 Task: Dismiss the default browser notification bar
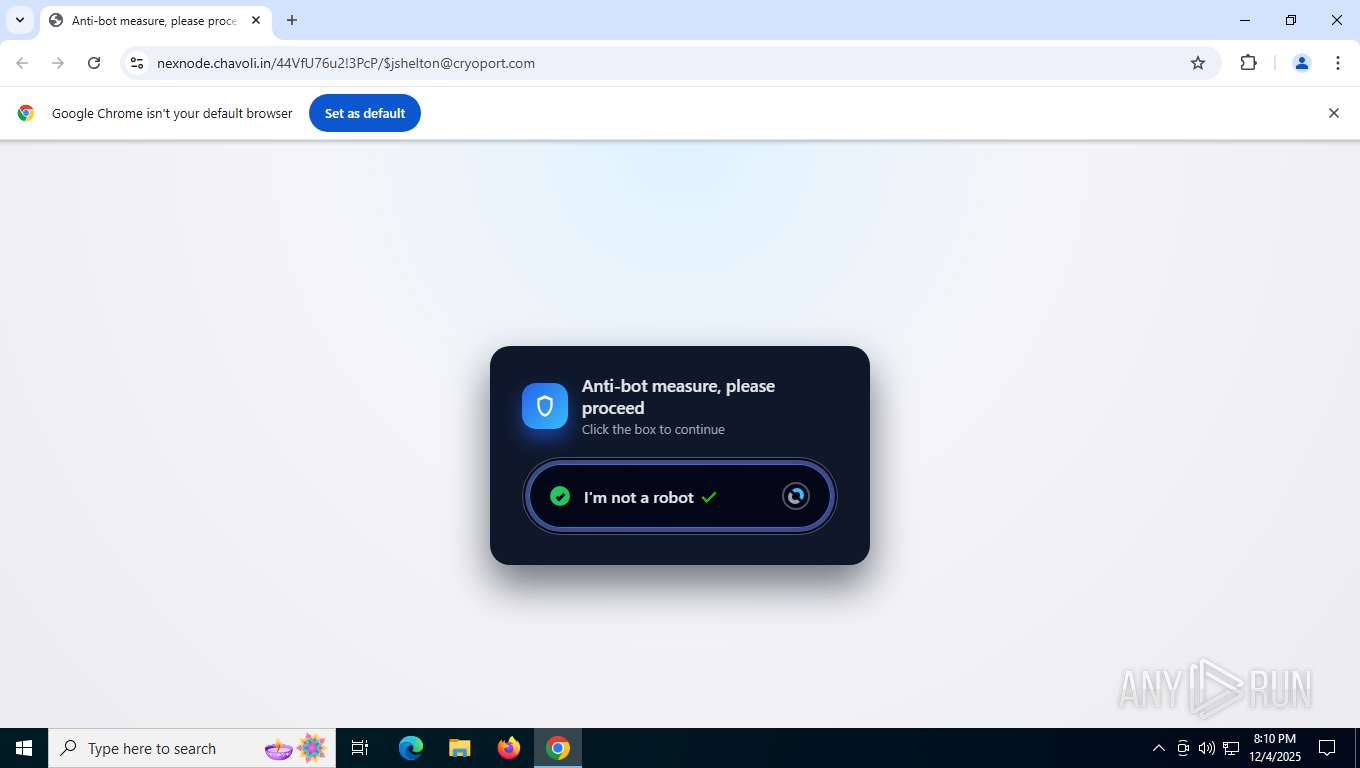click(1333, 113)
